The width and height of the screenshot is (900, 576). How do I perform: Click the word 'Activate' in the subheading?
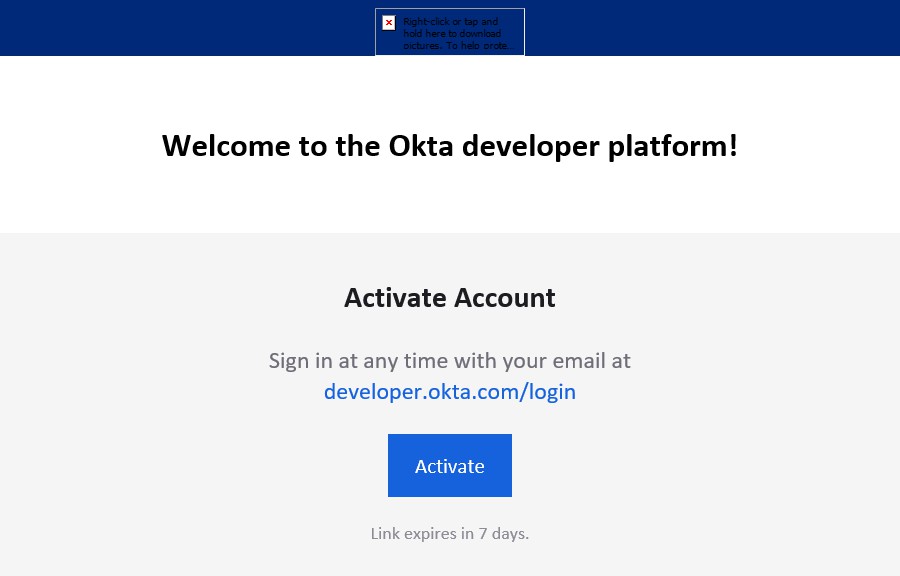coord(395,298)
